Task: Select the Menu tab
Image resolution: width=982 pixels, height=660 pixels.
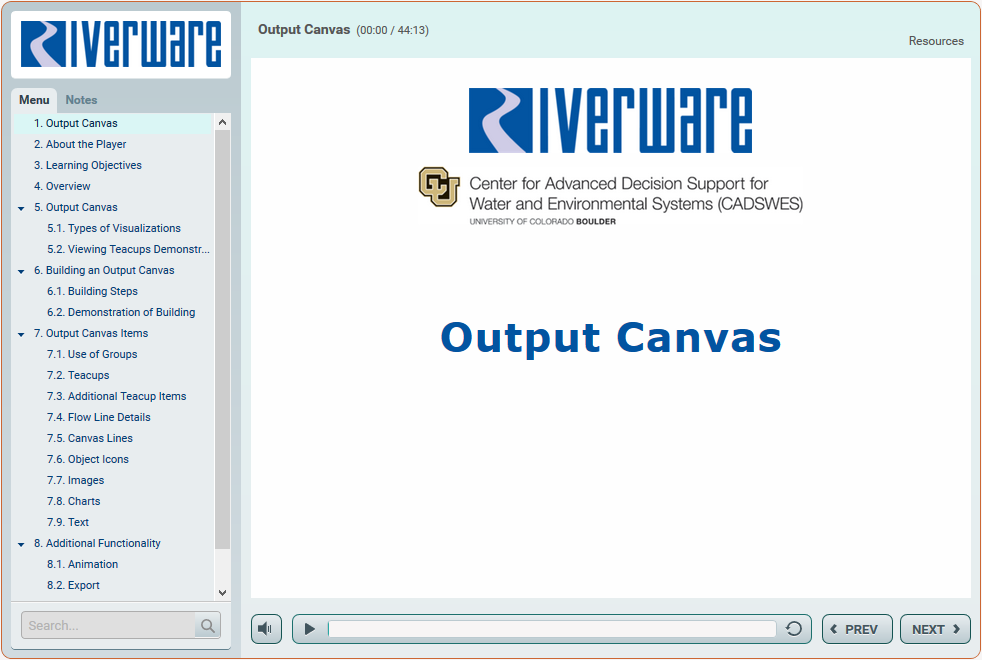Action: click(34, 100)
